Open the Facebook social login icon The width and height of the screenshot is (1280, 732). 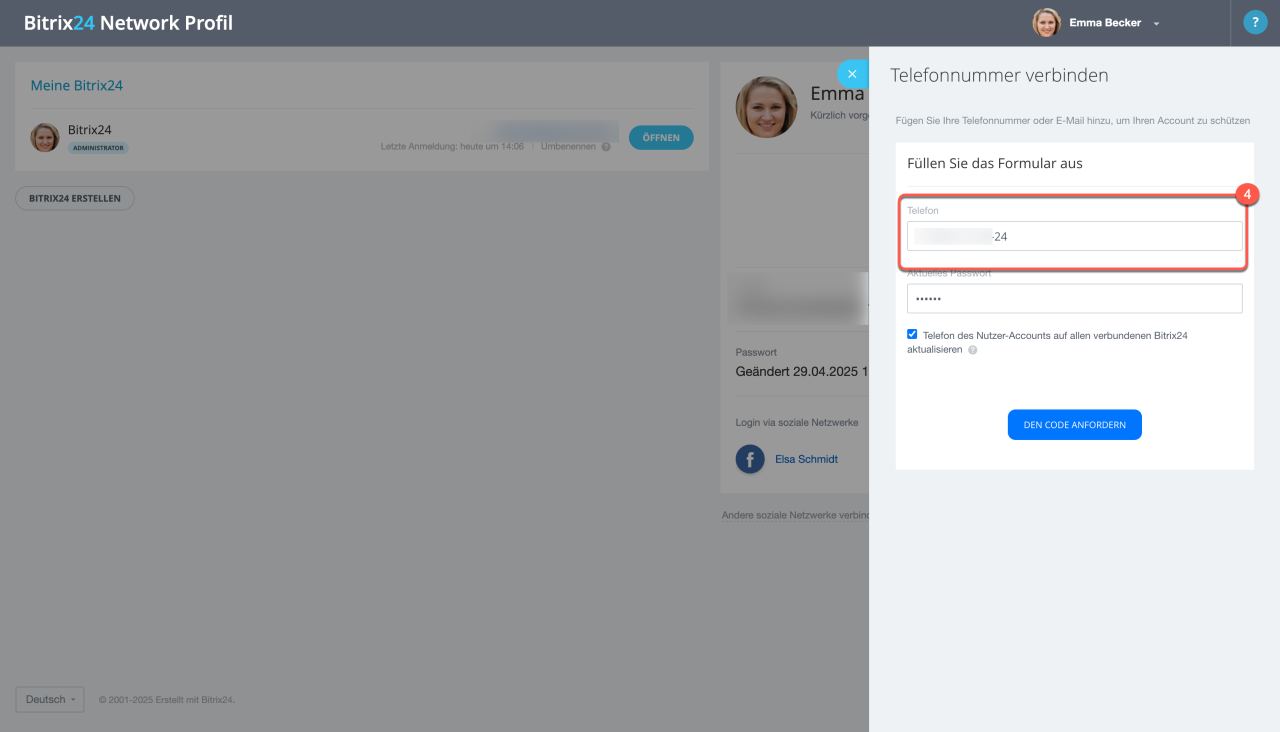[x=750, y=459]
